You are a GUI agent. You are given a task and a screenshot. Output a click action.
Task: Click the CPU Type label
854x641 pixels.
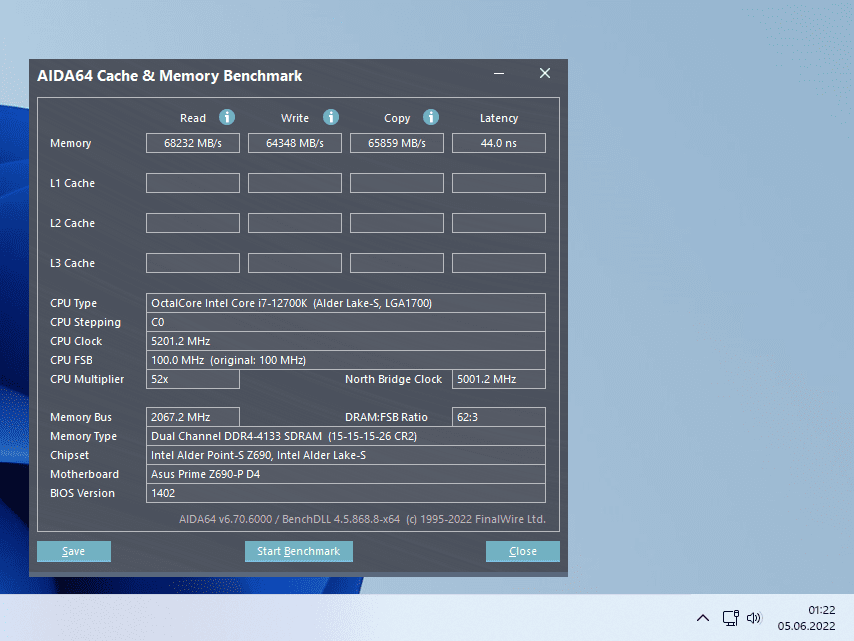74,303
